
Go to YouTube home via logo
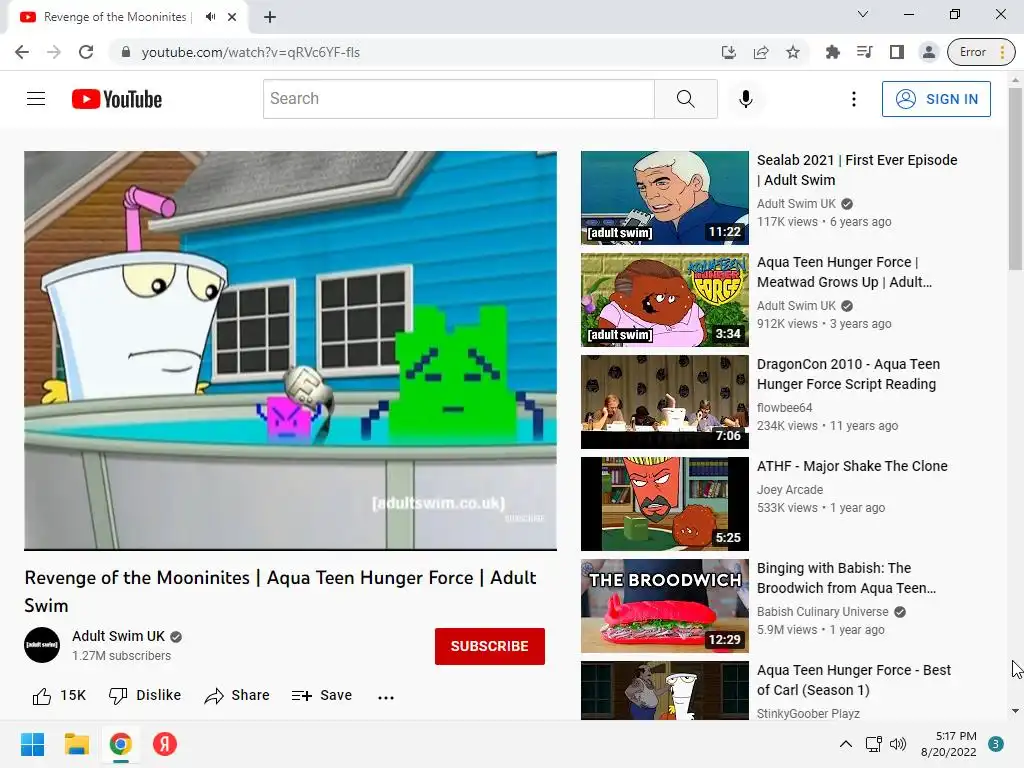(117, 99)
